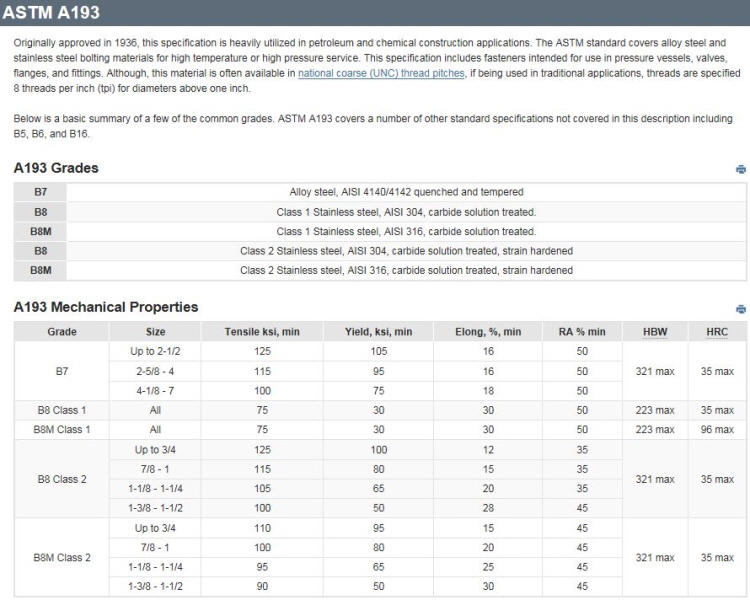Click '35 max' HRC for B7
Screen dimensions: 750x600
pyautogui.click(x=717, y=371)
